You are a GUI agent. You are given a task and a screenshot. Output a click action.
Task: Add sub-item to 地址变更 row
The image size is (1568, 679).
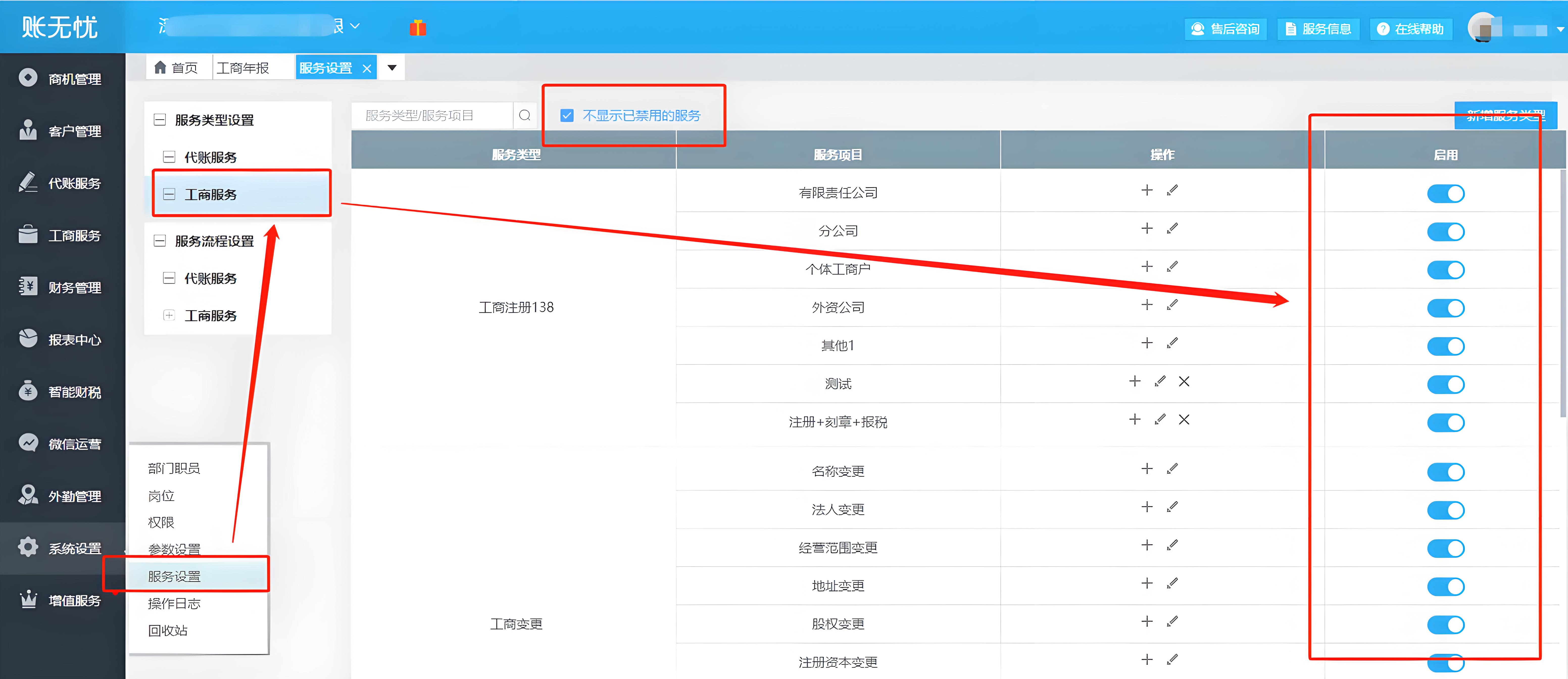pos(1147,584)
